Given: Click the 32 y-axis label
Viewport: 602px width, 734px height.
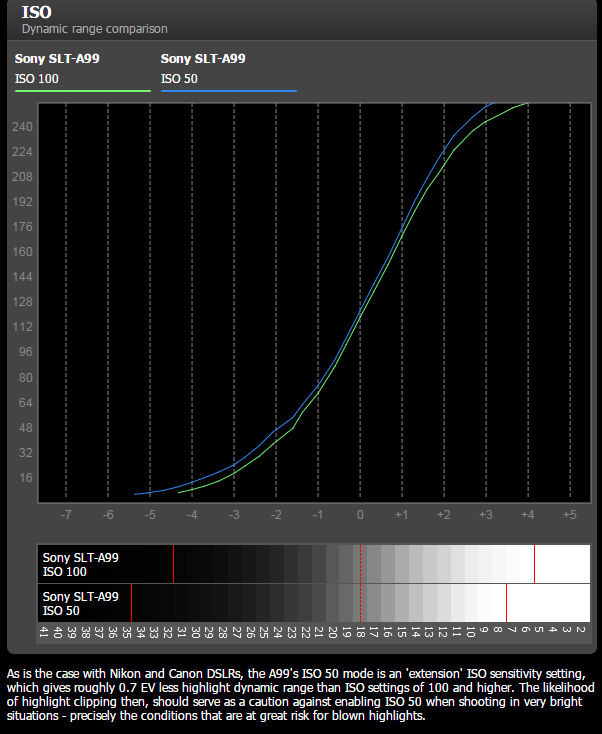Looking at the screenshot, I should tap(26, 453).
